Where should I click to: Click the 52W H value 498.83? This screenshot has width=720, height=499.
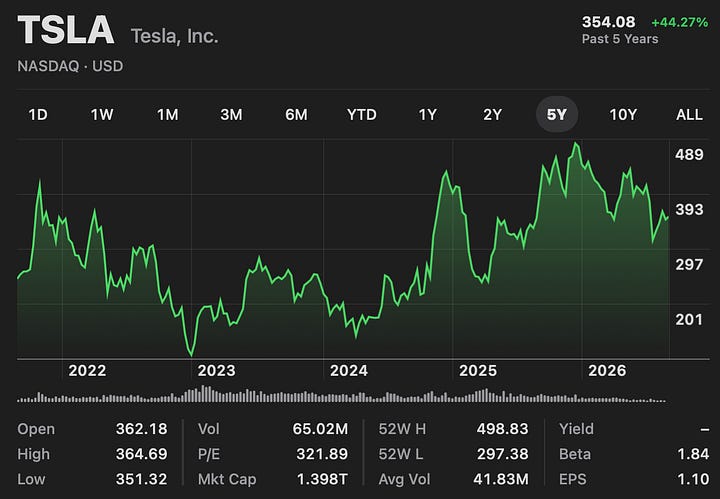(502, 429)
